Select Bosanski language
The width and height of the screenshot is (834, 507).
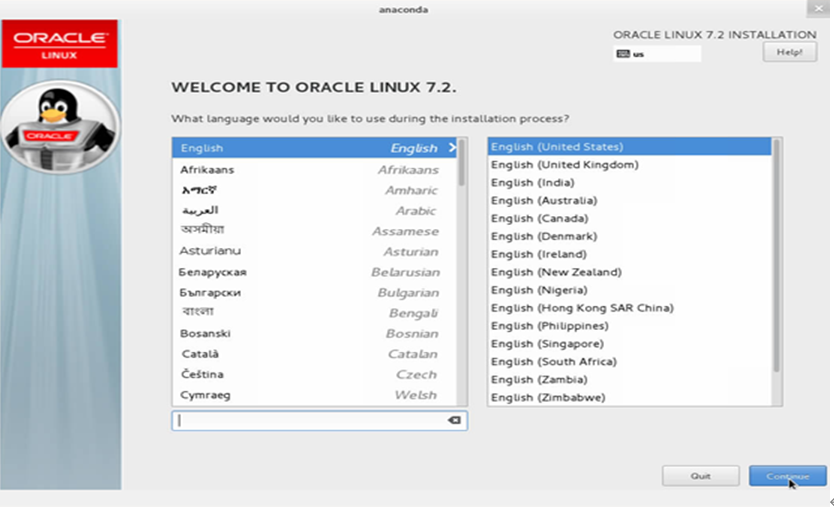[314, 334]
